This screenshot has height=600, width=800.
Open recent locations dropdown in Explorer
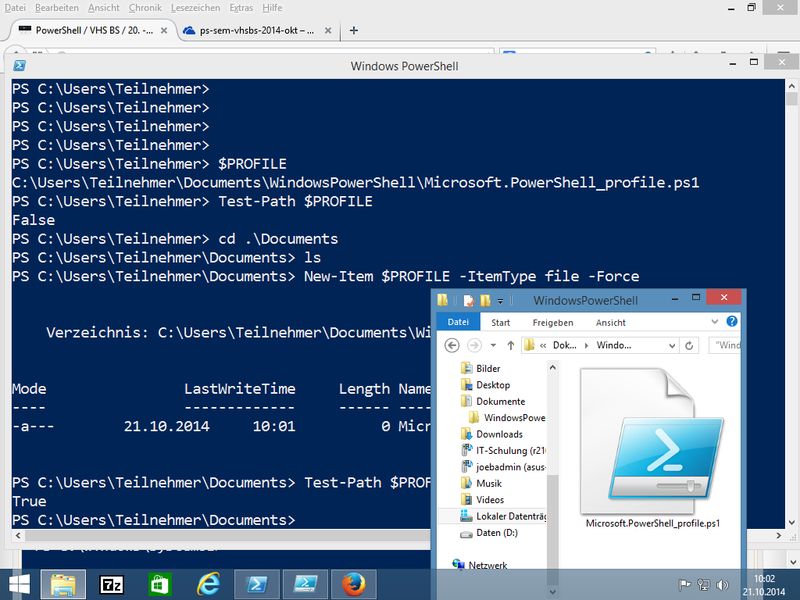(493, 345)
